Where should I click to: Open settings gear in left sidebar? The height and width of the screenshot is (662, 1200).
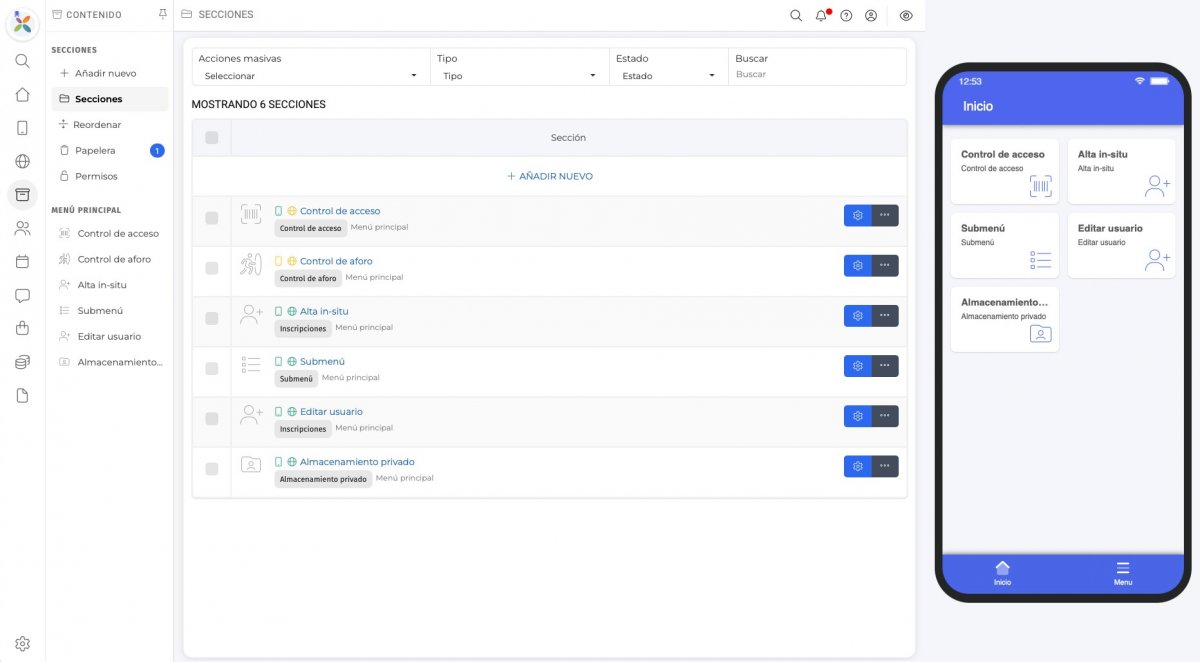(22, 643)
